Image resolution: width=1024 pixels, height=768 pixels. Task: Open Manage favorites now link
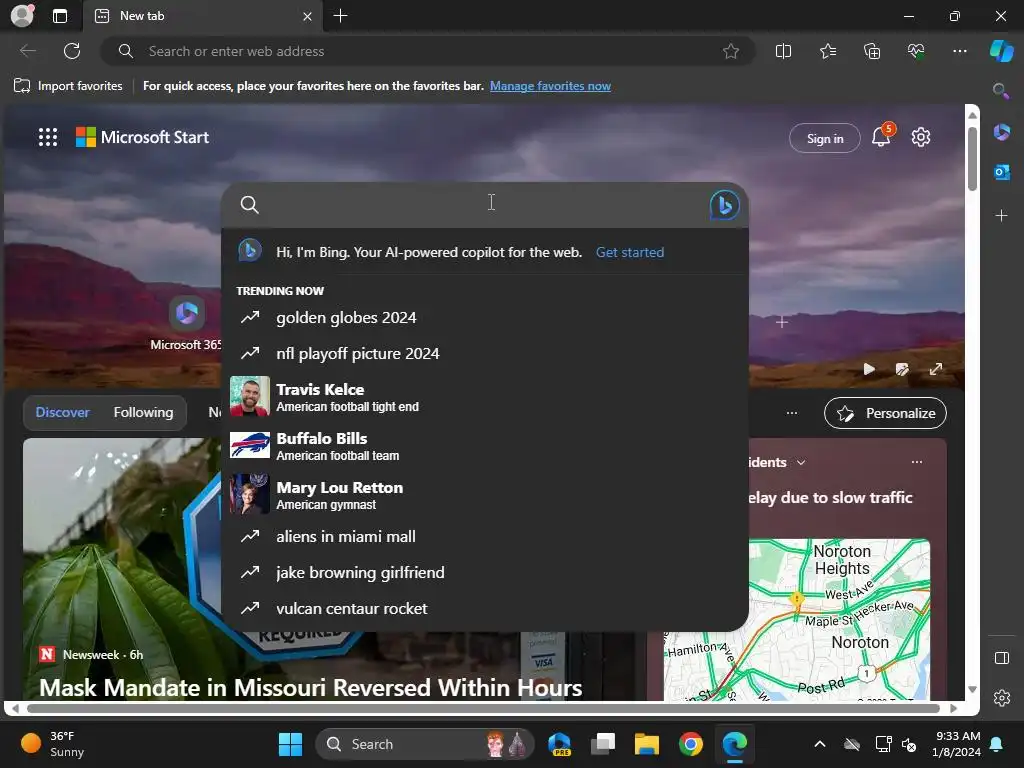coord(550,86)
